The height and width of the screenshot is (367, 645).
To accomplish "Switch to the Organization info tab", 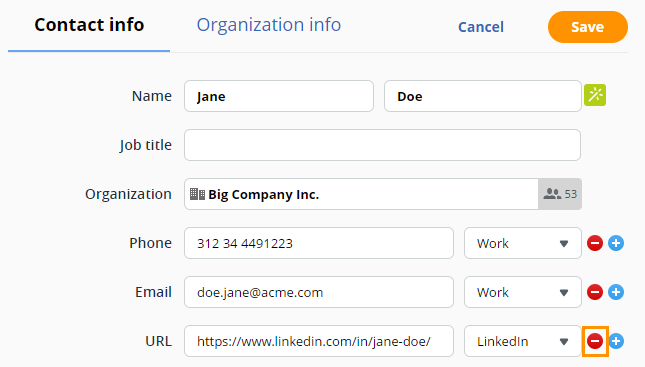I will (269, 25).
